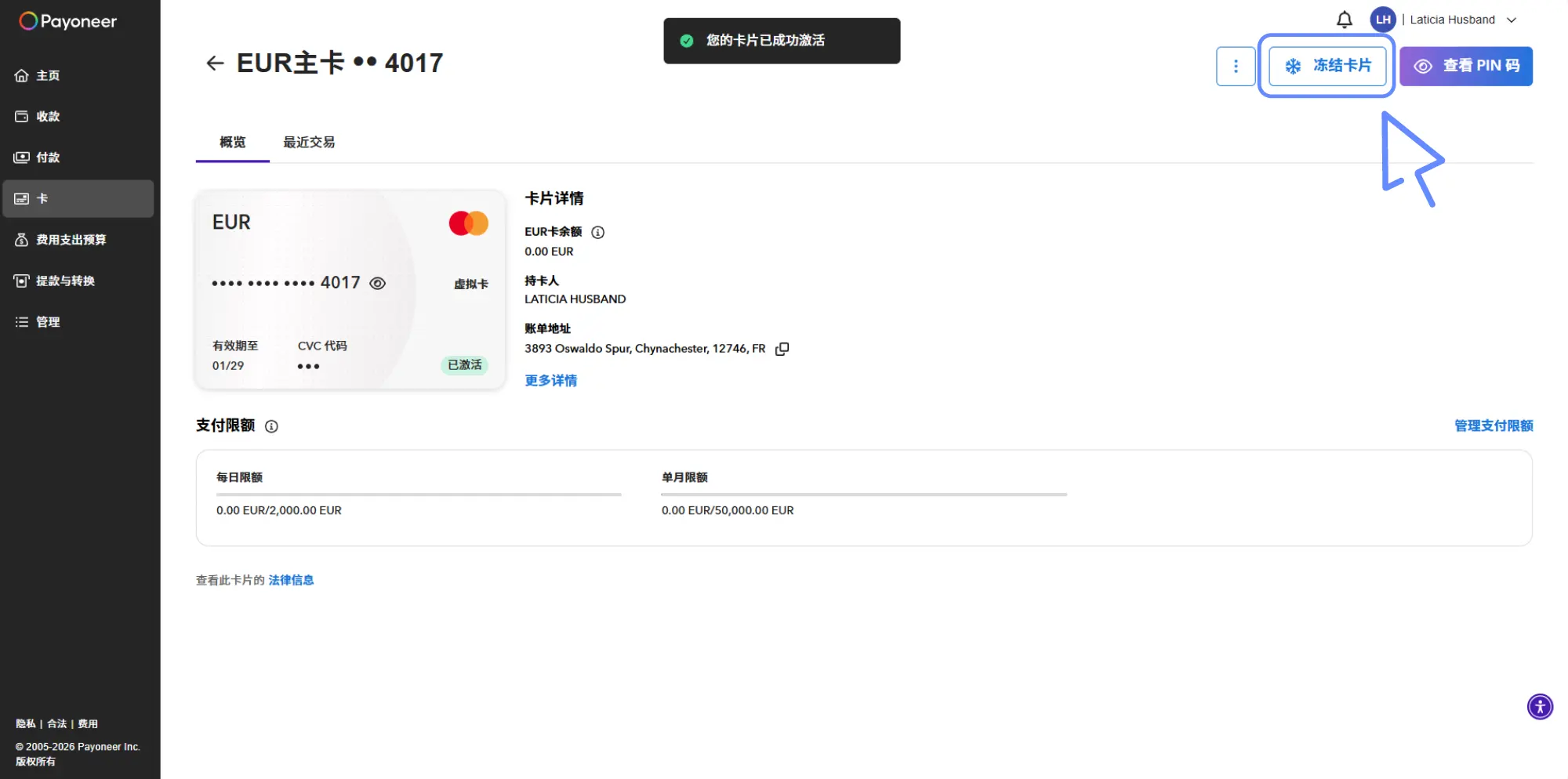The width and height of the screenshot is (1568, 779).
Task: Click the Mastercard logo on the card
Action: click(x=469, y=223)
